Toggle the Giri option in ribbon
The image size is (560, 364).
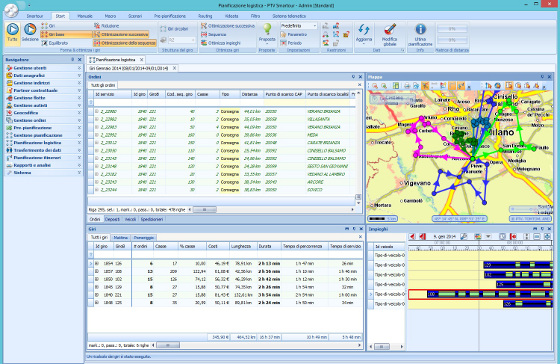(48, 26)
